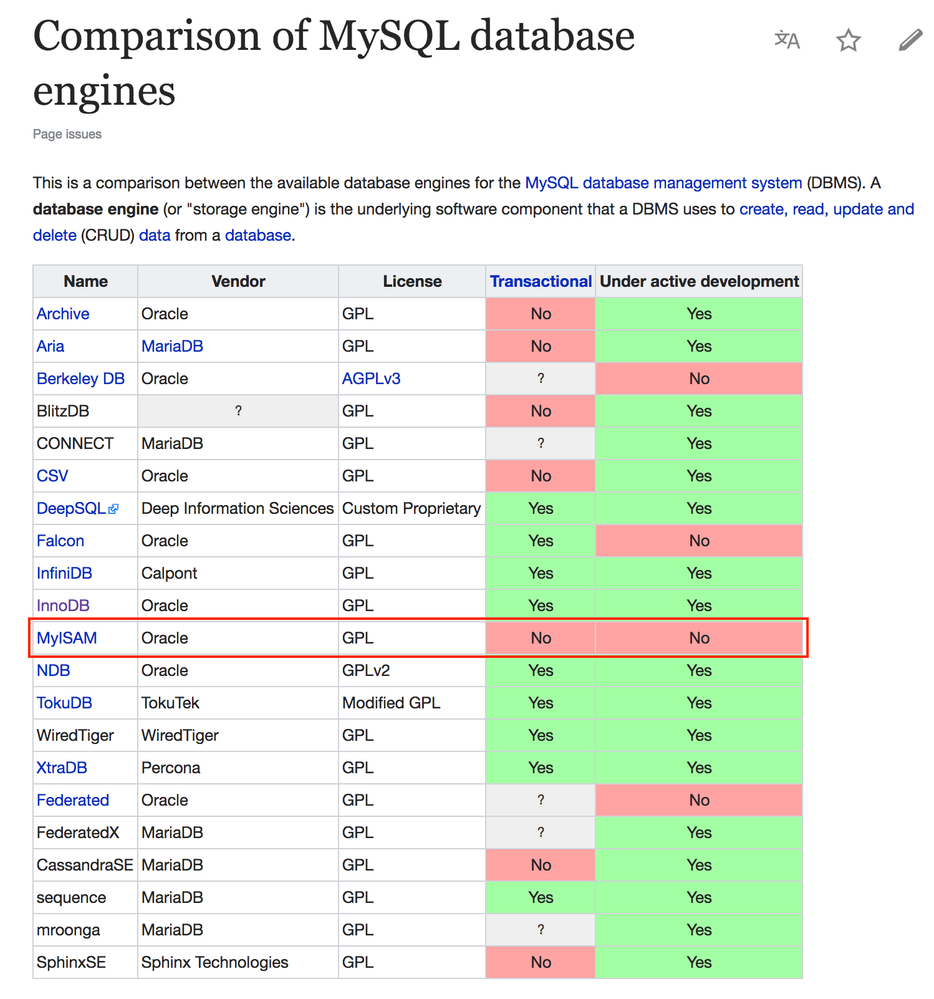Open the visited InnoDB link
Viewport: 934px width, 999px height.
(x=62, y=605)
